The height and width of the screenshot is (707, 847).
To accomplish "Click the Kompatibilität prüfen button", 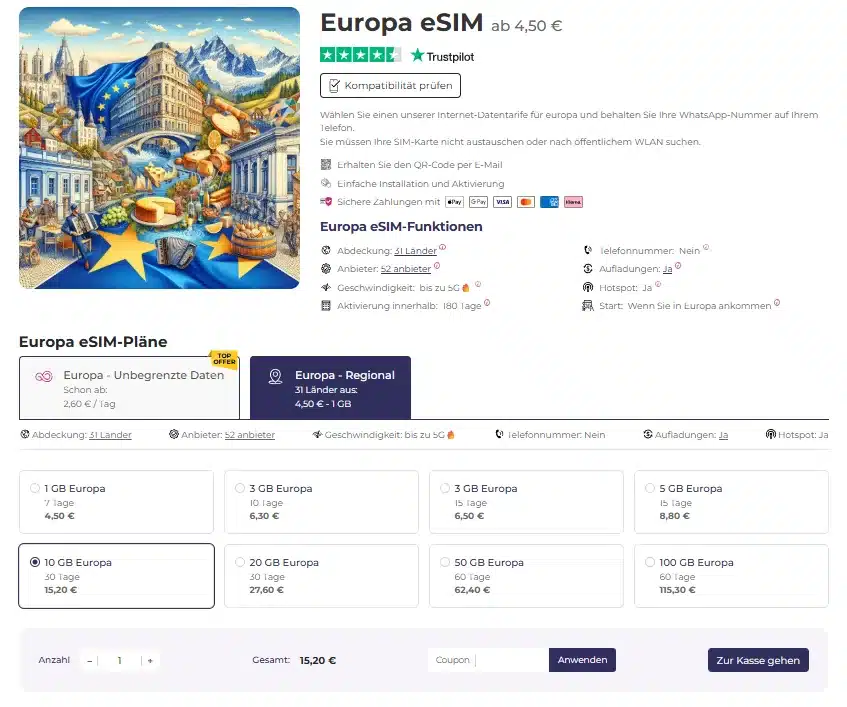I will click(390, 85).
